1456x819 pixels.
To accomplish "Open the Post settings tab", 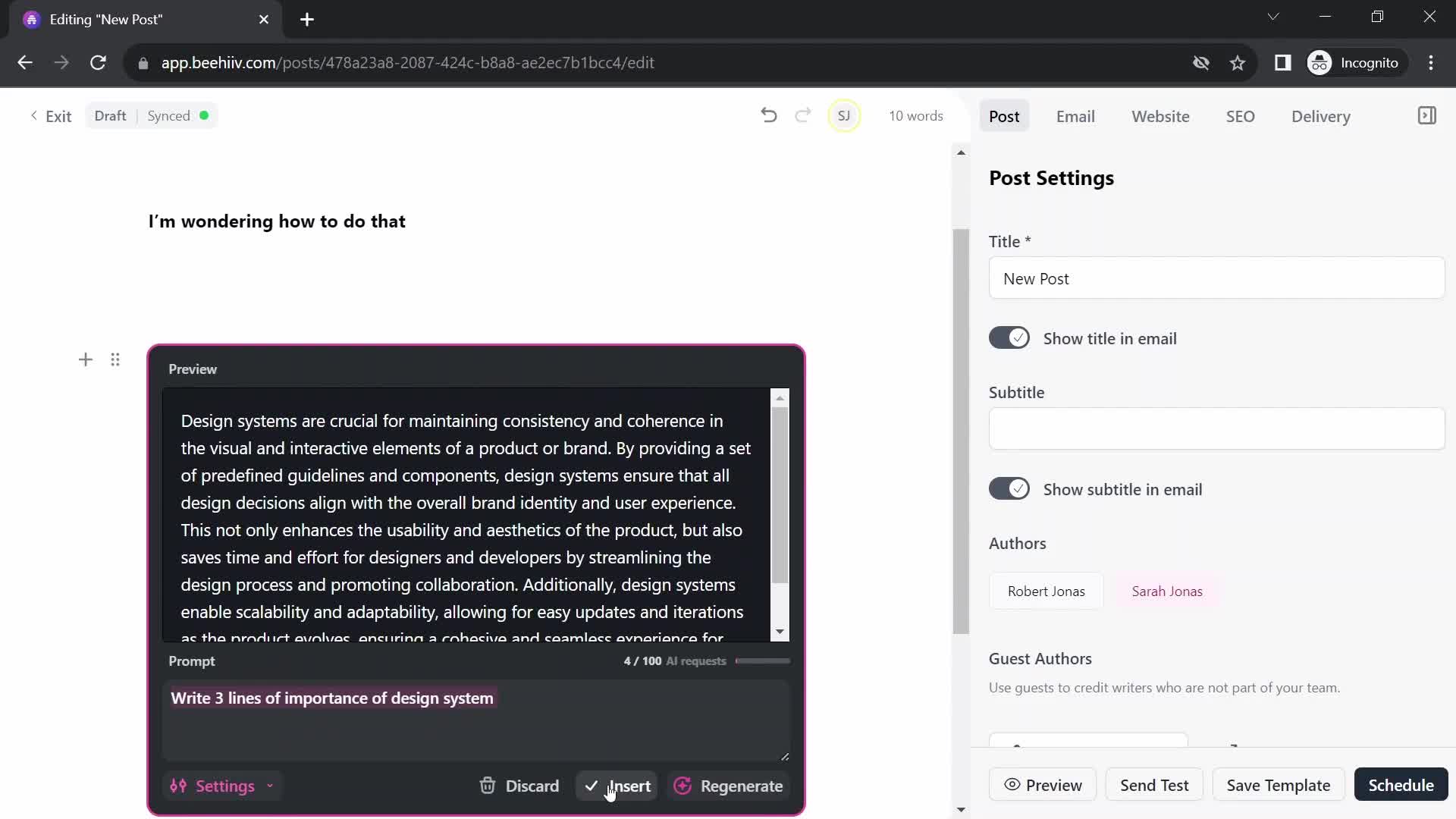I will click(1004, 117).
